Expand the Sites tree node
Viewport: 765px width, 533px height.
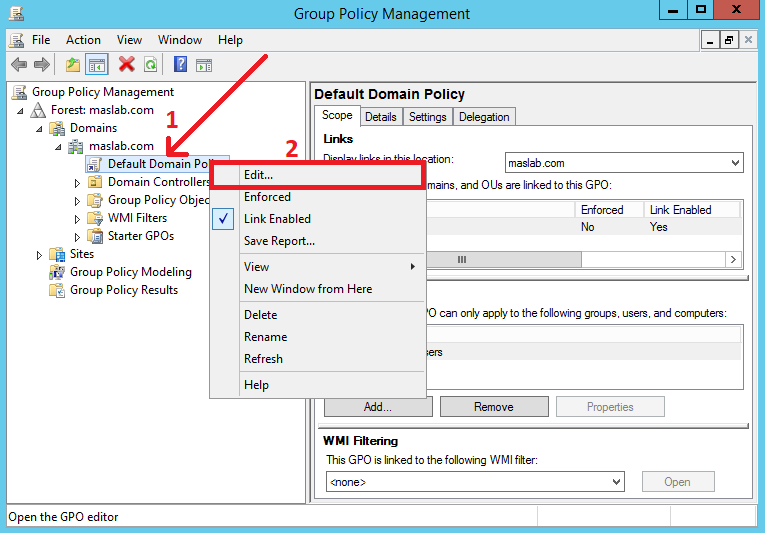pos(40,255)
